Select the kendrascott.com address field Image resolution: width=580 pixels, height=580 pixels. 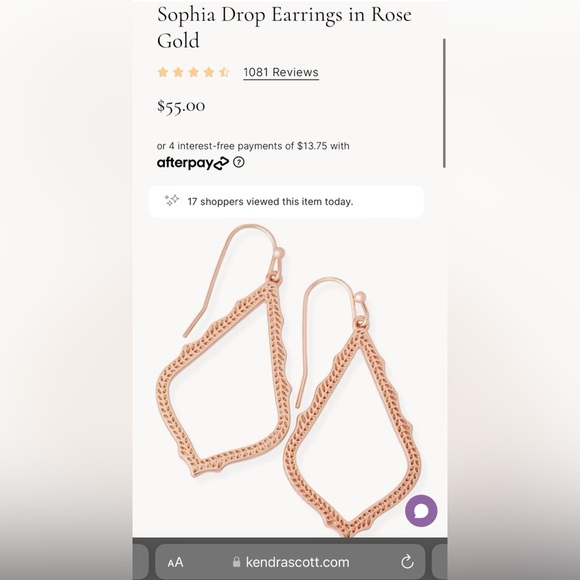pos(290,562)
